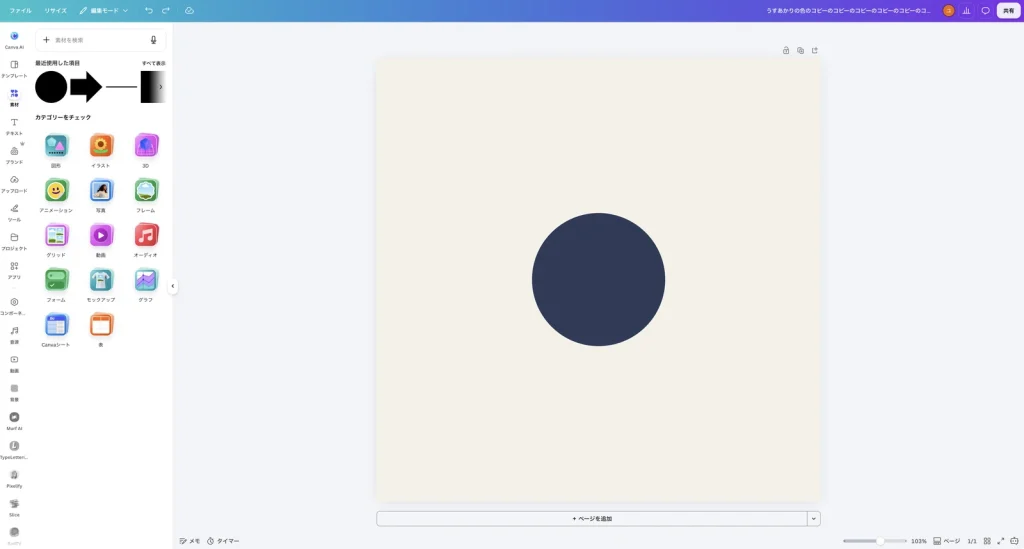Viewport: 1024px width, 549px height.
Task: Collapse the side panel with arrow handle
Action: coord(172,286)
